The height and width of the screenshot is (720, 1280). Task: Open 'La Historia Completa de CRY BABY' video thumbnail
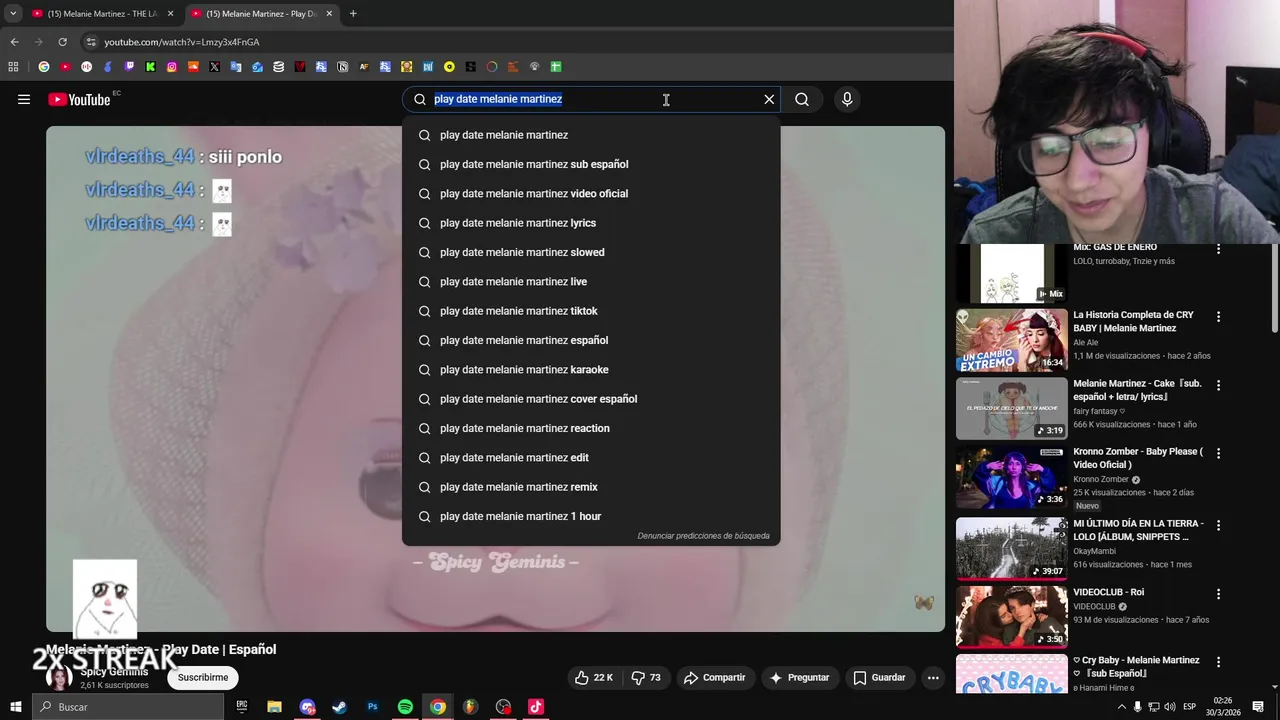pyautogui.click(x=1012, y=340)
